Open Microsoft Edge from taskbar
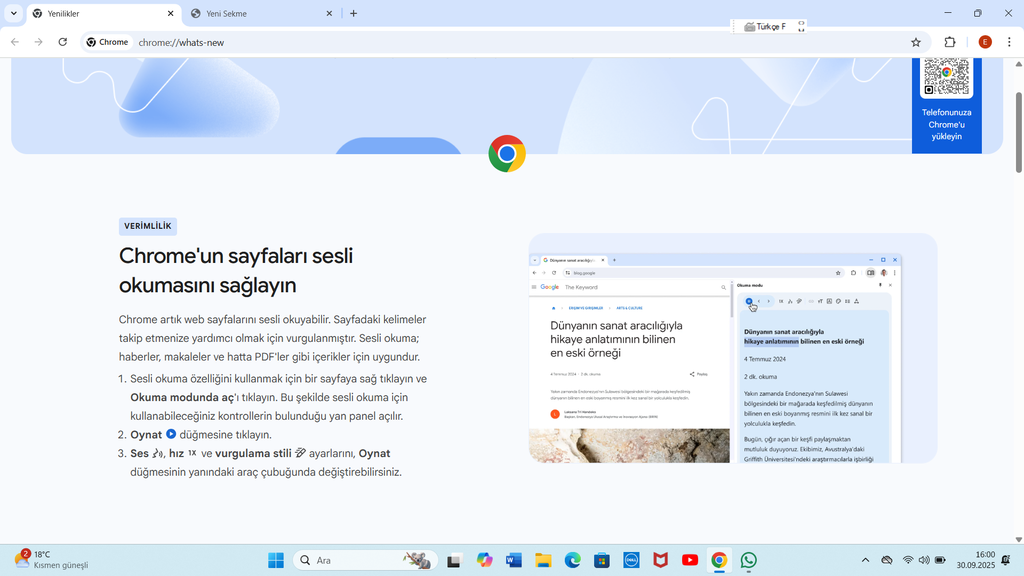This screenshot has height=576, width=1024. pyautogui.click(x=573, y=560)
